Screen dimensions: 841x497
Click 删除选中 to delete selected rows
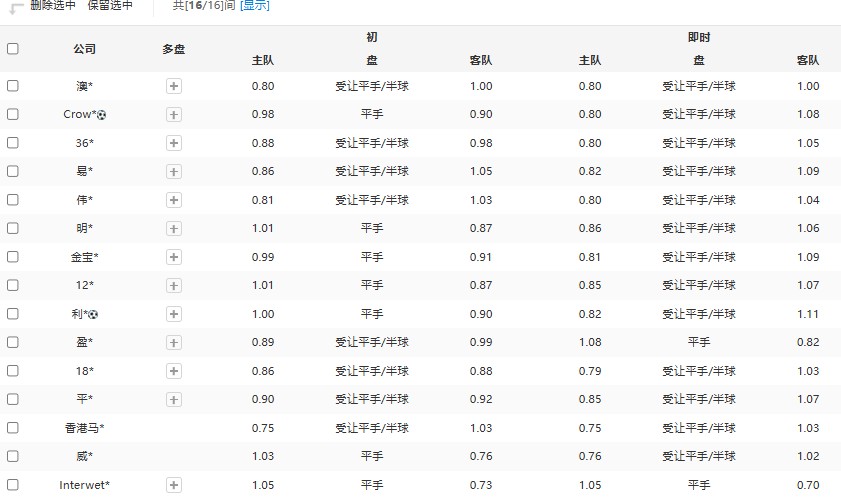click(52, 6)
